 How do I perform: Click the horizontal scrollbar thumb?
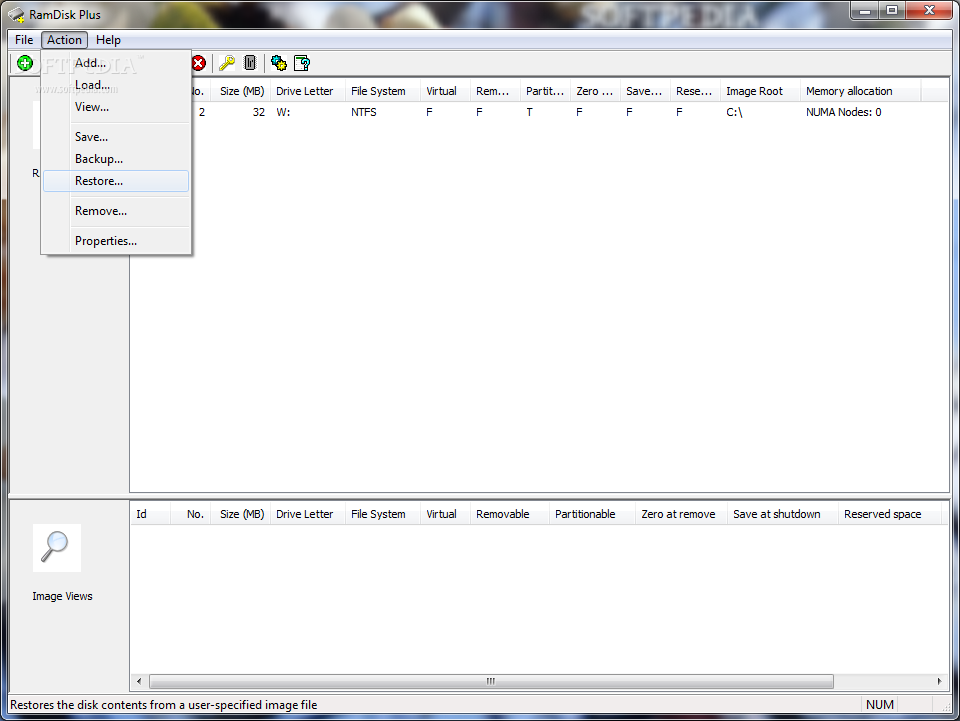point(491,681)
